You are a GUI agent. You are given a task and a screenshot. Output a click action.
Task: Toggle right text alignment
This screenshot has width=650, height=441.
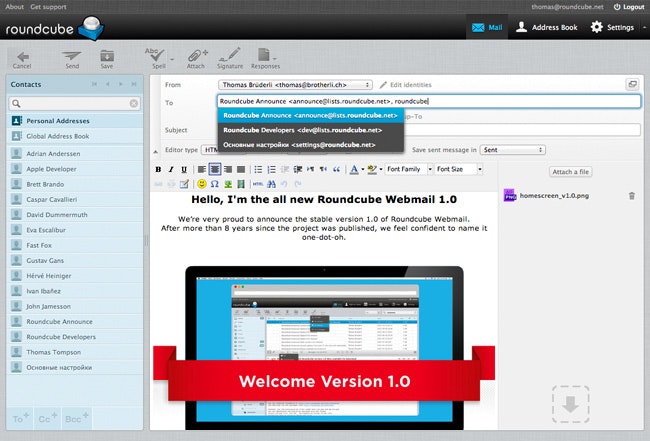(228, 169)
